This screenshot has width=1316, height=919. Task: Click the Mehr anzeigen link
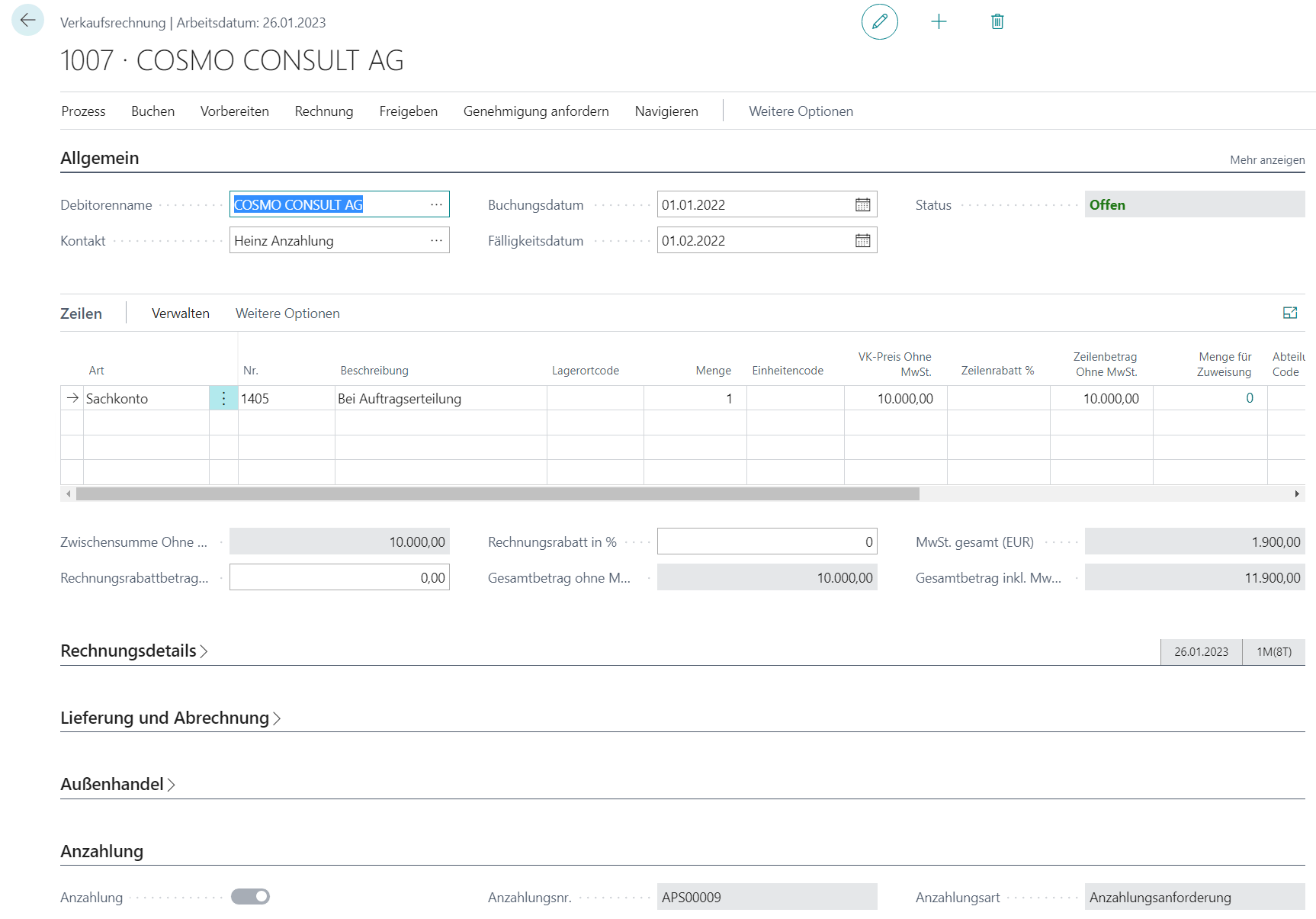[1266, 160]
